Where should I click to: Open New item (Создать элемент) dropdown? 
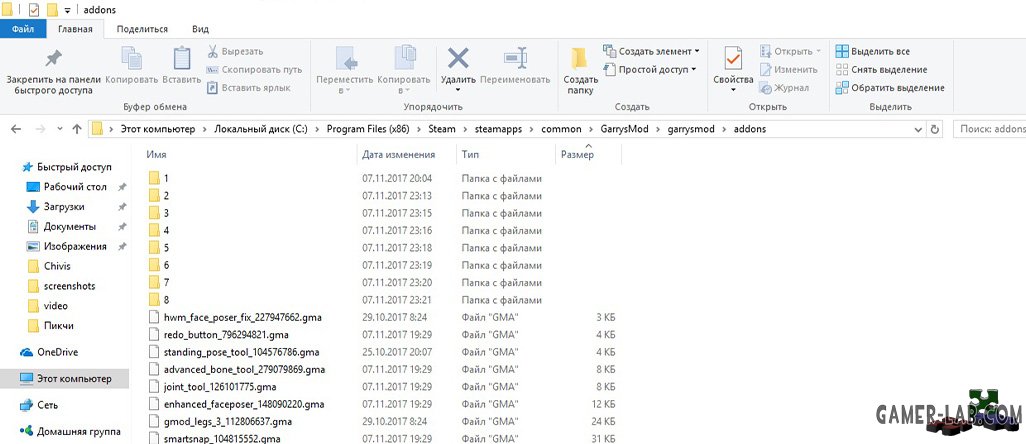[x=651, y=51]
